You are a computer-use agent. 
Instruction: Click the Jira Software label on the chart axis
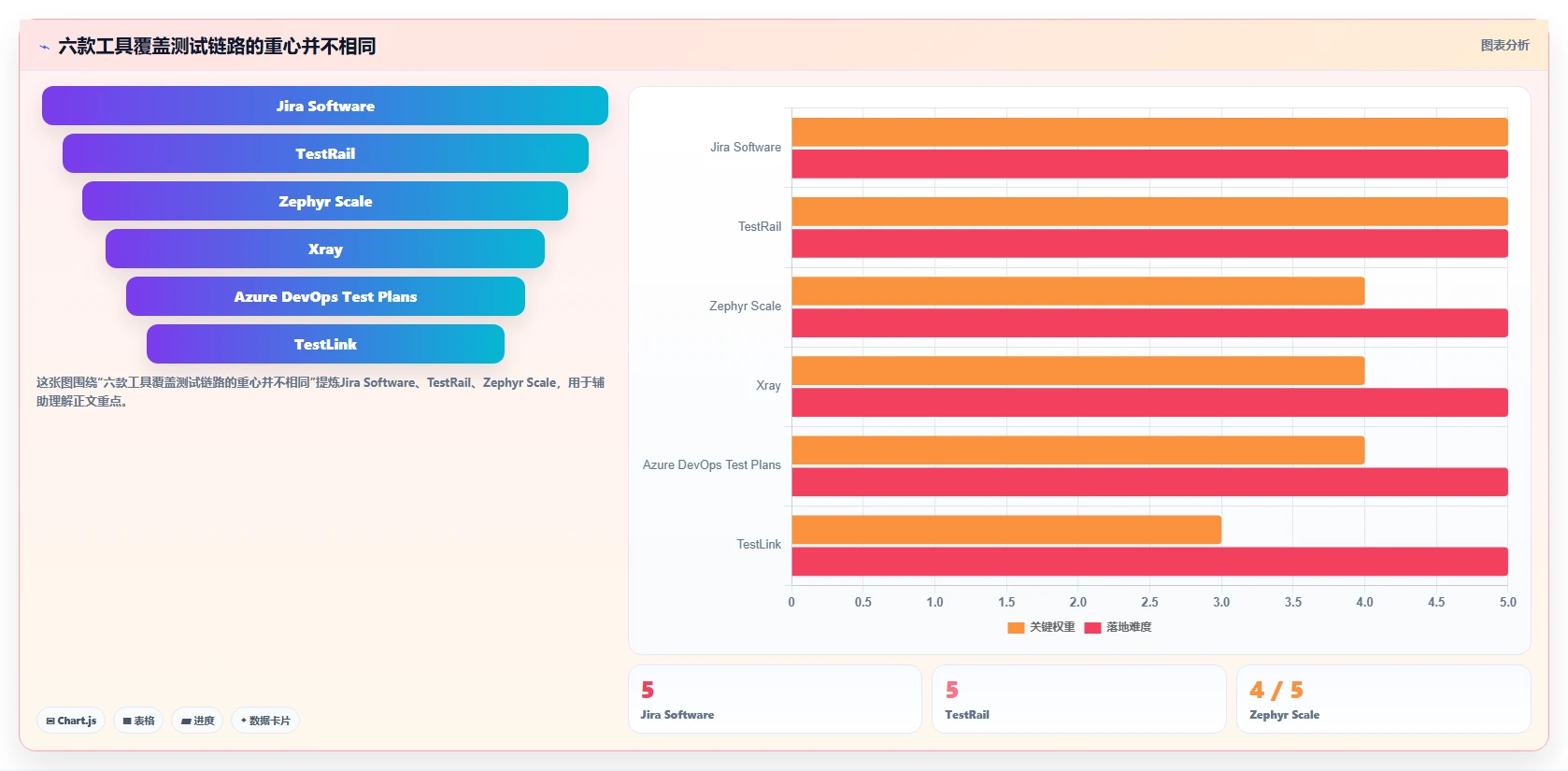pyautogui.click(x=746, y=147)
